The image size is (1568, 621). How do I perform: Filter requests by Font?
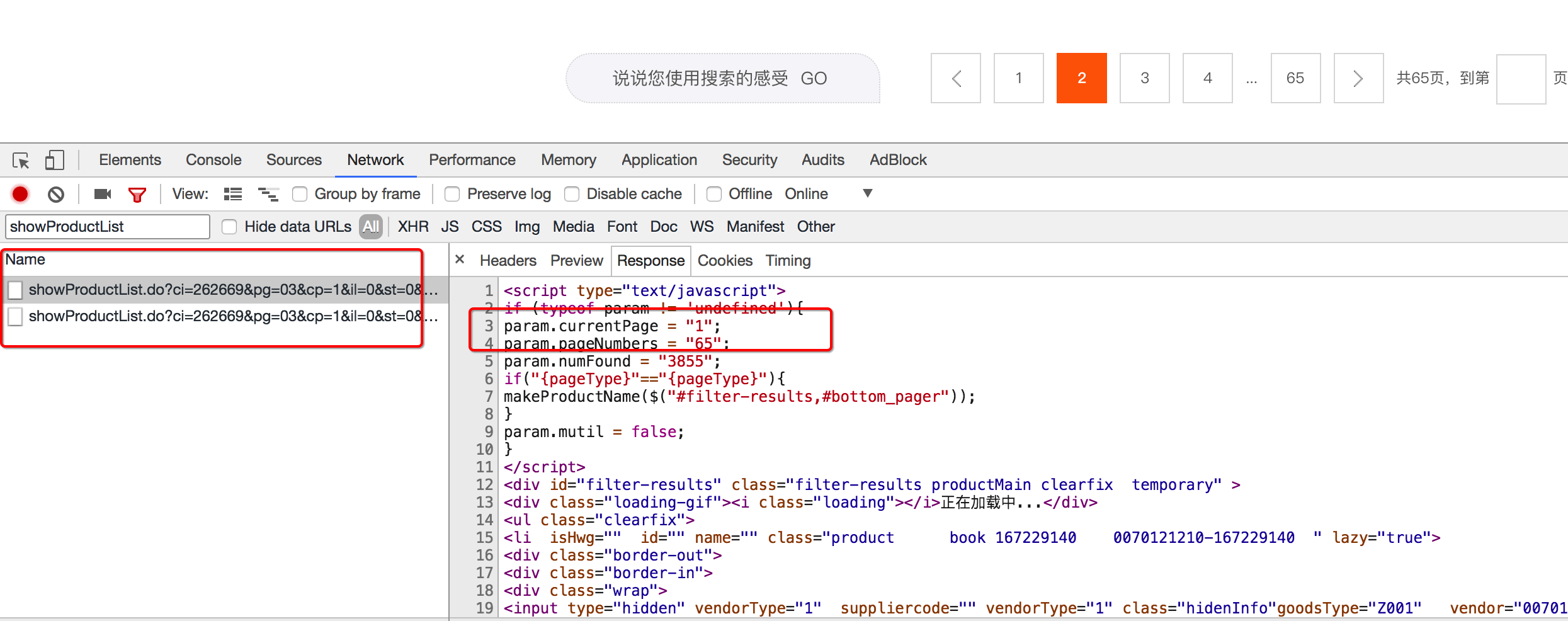[x=622, y=227]
